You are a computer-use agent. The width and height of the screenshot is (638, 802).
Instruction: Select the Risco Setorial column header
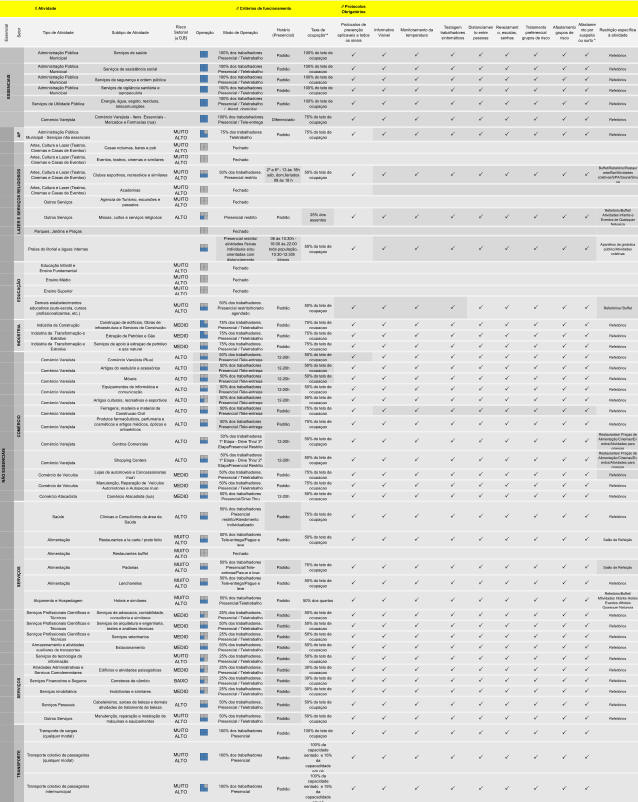point(181,32)
